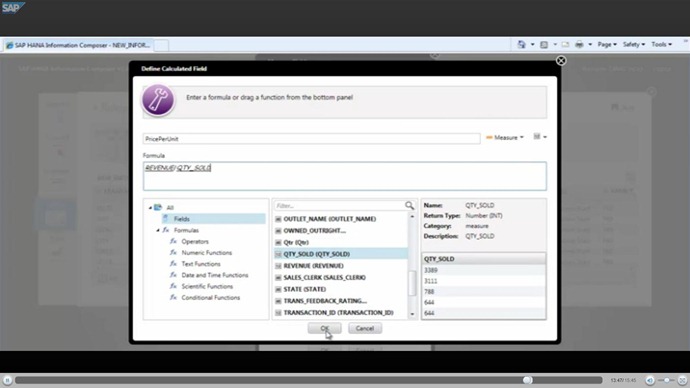Click preview value 3111
The image size is (690, 388).
tap(431, 281)
